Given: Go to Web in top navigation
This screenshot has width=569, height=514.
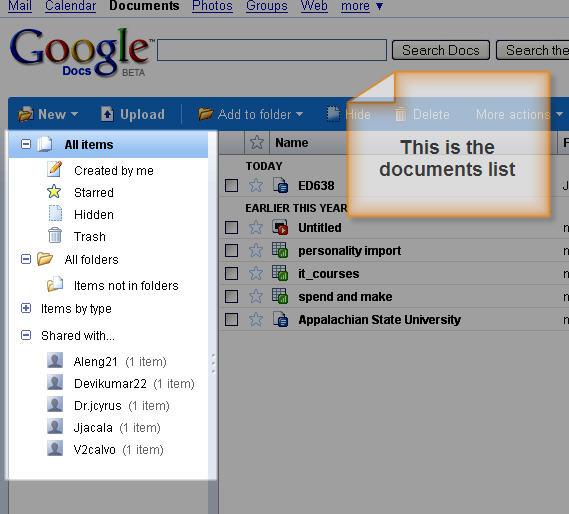Looking at the screenshot, I should tap(314, 6).
